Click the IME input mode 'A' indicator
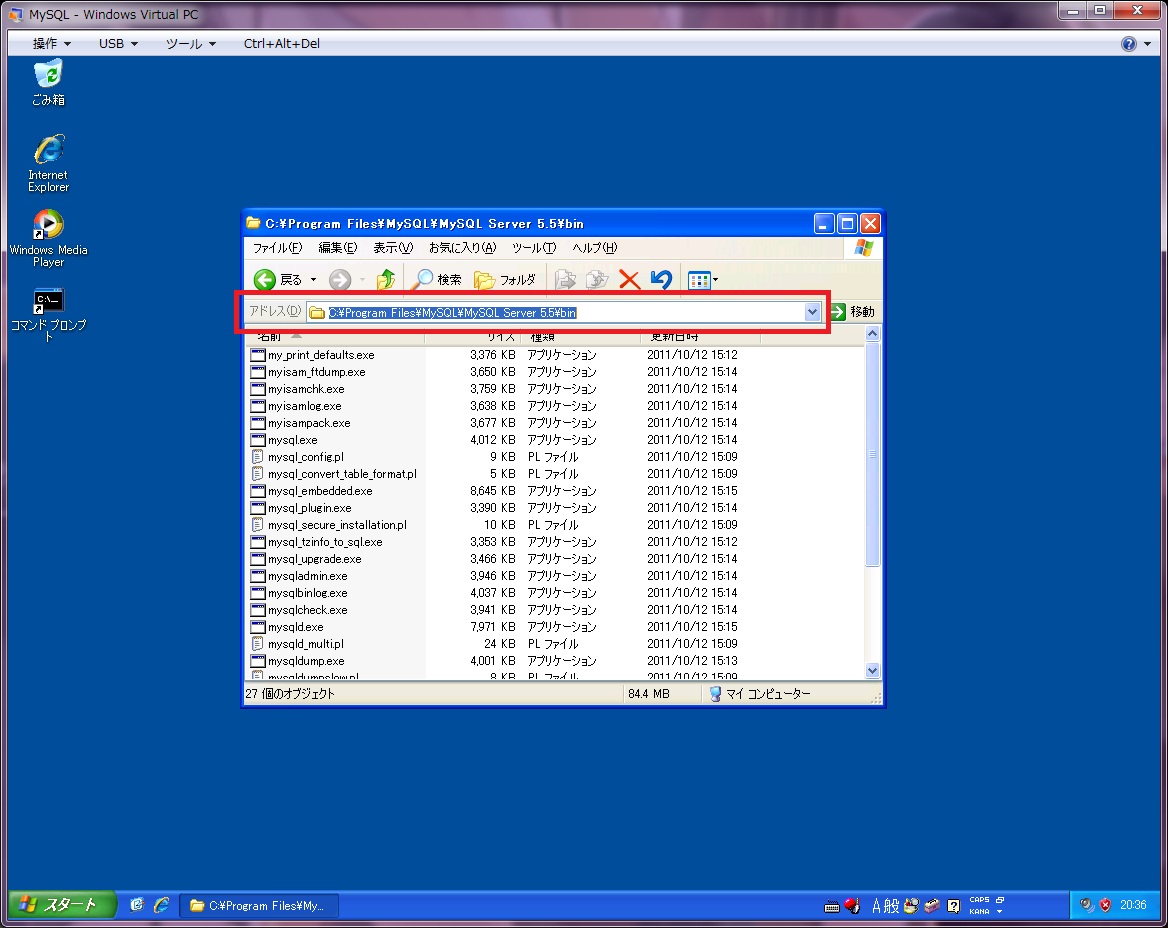The image size is (1168, 928). point(876,906)
